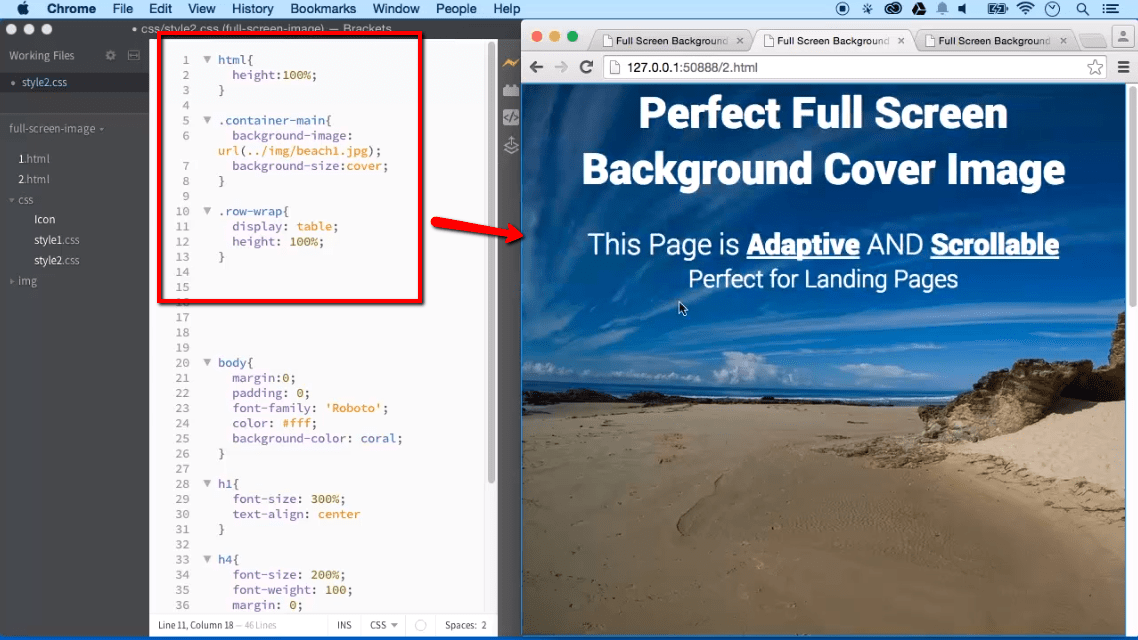Click the battery status icon
Screen dimensions: 1138x640
tap(997, 9)
